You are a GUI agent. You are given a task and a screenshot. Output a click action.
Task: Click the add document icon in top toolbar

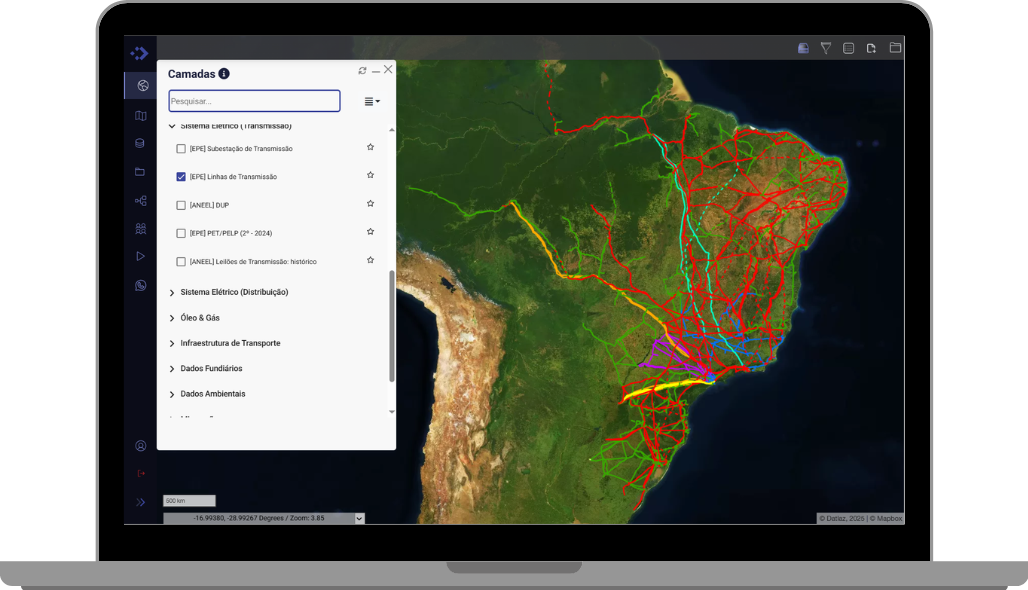tap(871, 48)
